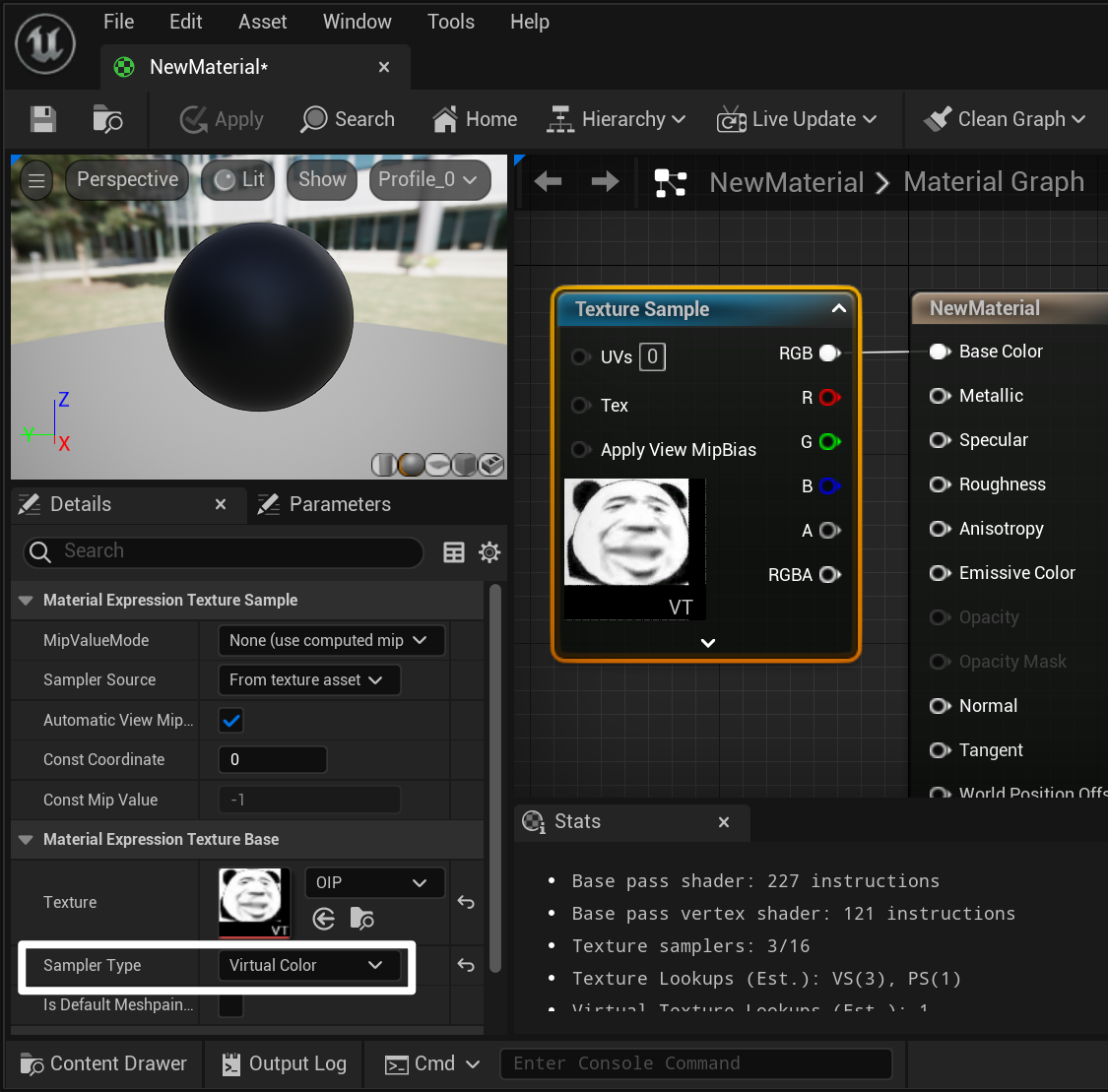Toggle the Automatic View Mip Bias checkbox
This screenshot has width=1108, height=1092.
tap(231, 721)
